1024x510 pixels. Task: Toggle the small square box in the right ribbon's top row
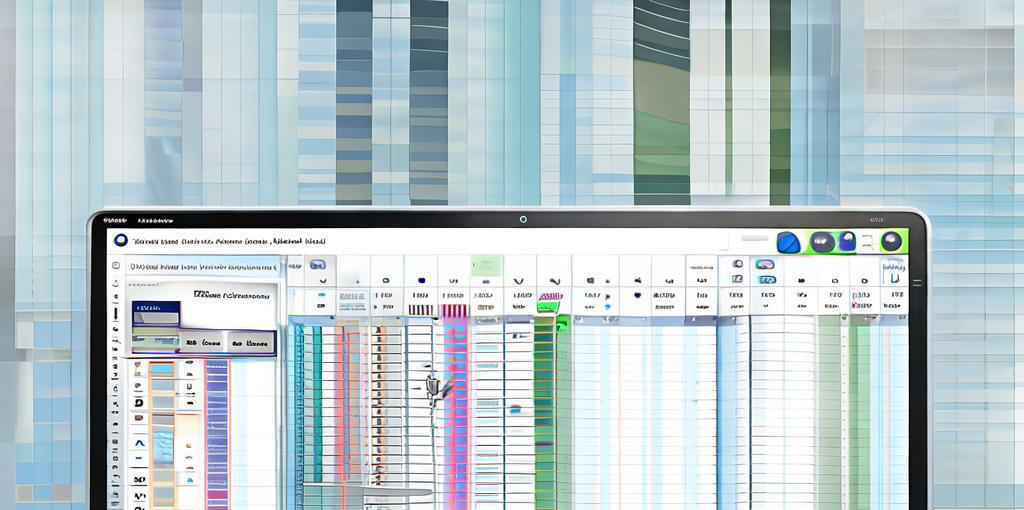click(x=737, y=265)
